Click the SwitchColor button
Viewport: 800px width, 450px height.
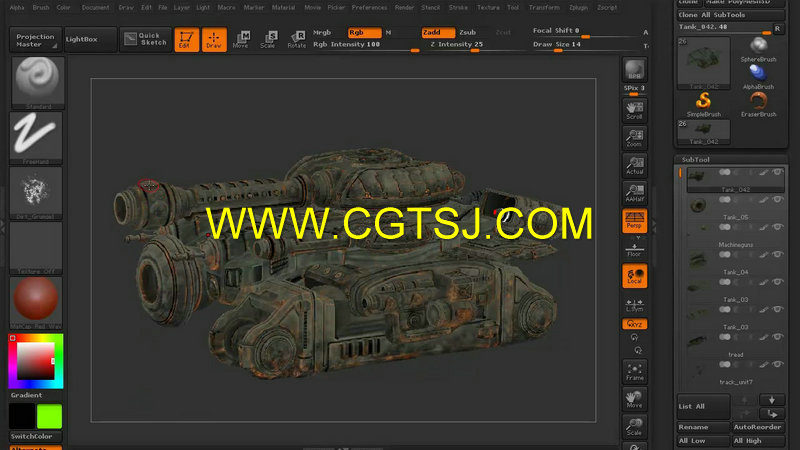point(35,437)
